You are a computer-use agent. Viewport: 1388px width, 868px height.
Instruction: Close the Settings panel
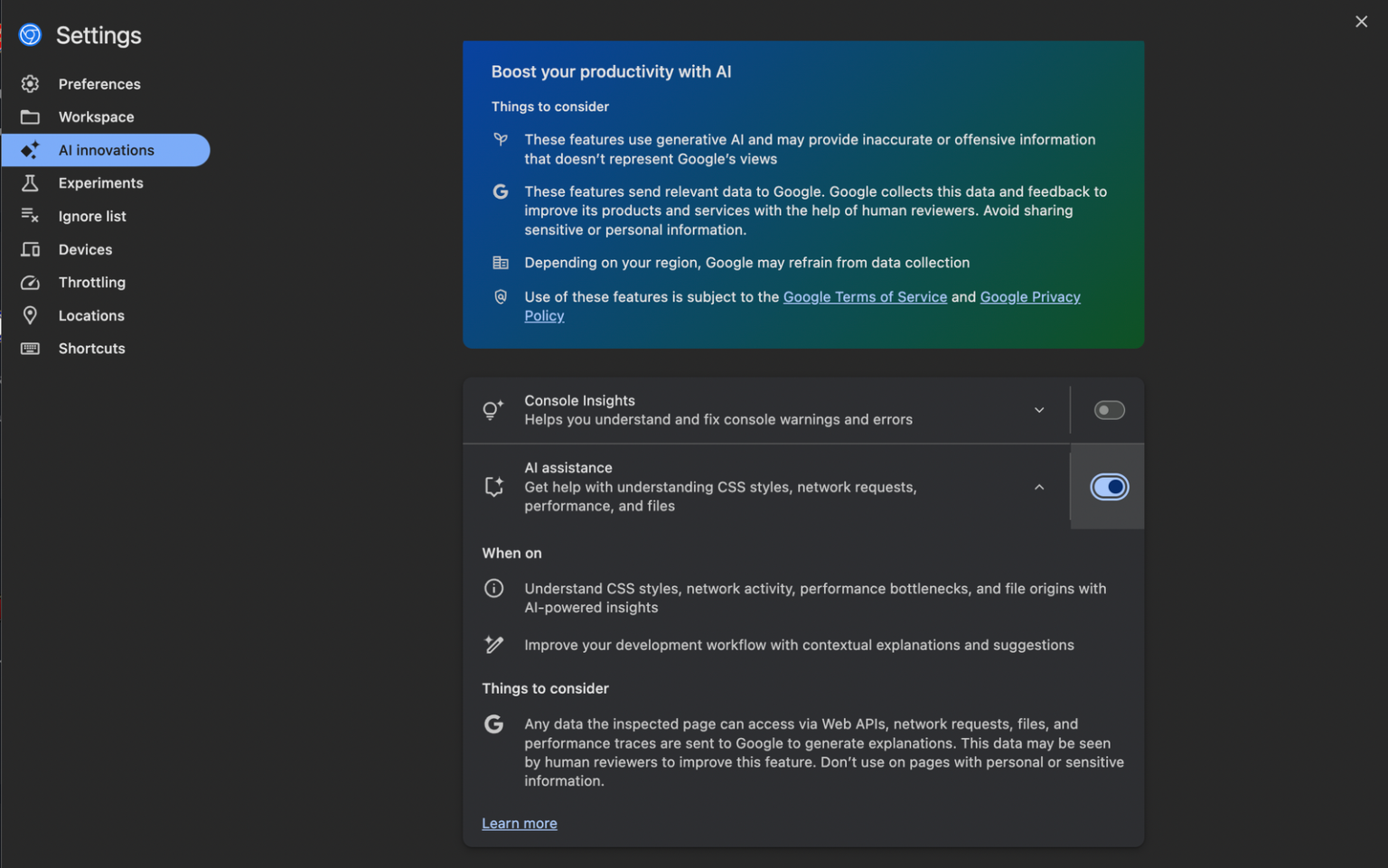[1361, 22]
